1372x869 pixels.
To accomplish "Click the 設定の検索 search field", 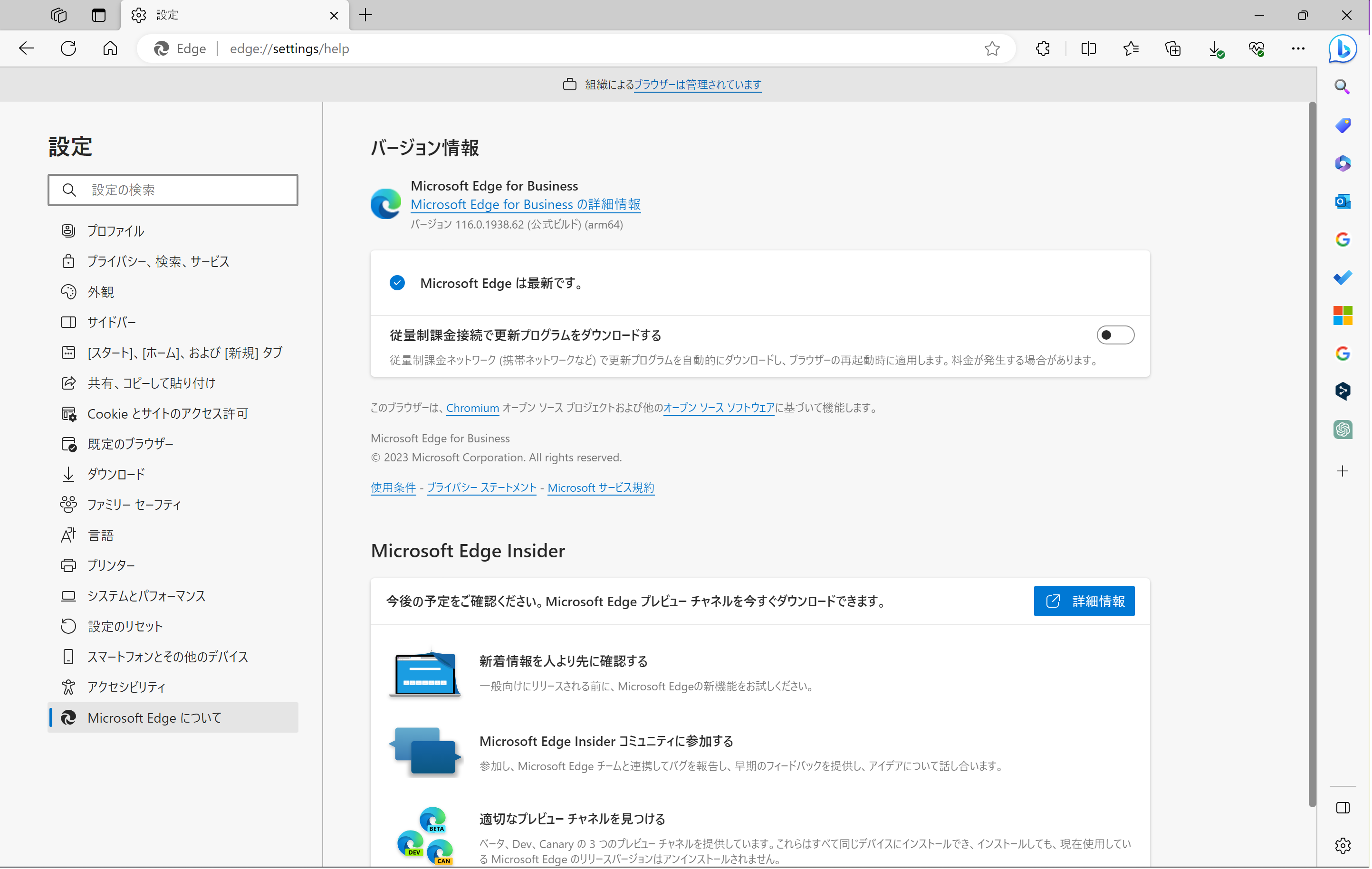I will point(173,190).
